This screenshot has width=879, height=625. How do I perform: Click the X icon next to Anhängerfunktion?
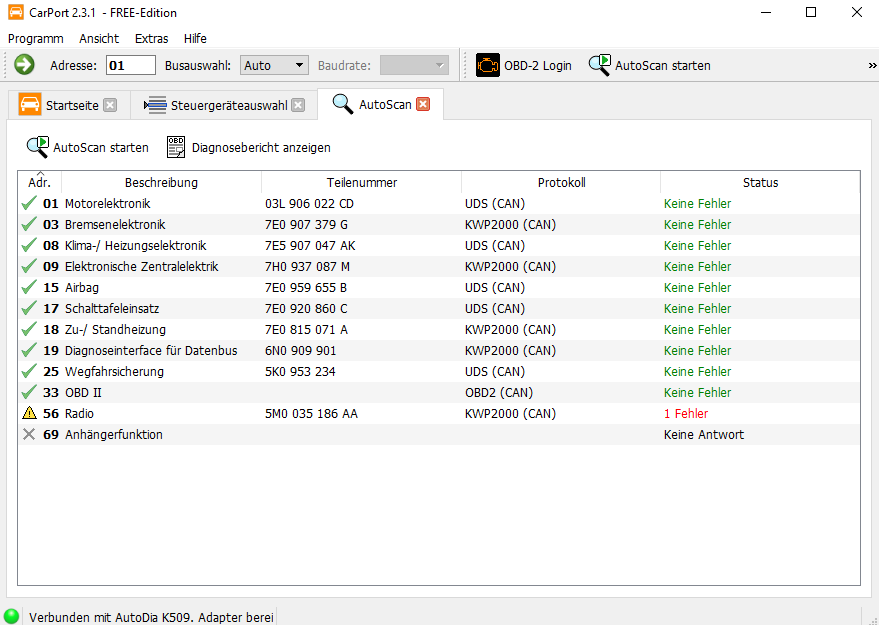(x=29, y=434)
